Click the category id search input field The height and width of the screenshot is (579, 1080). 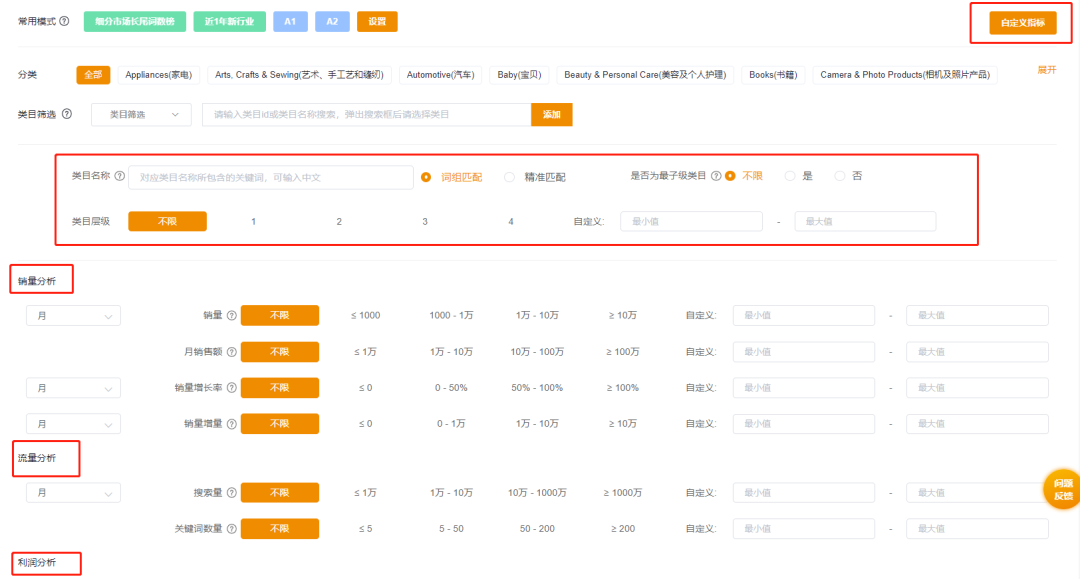[366, 114]
